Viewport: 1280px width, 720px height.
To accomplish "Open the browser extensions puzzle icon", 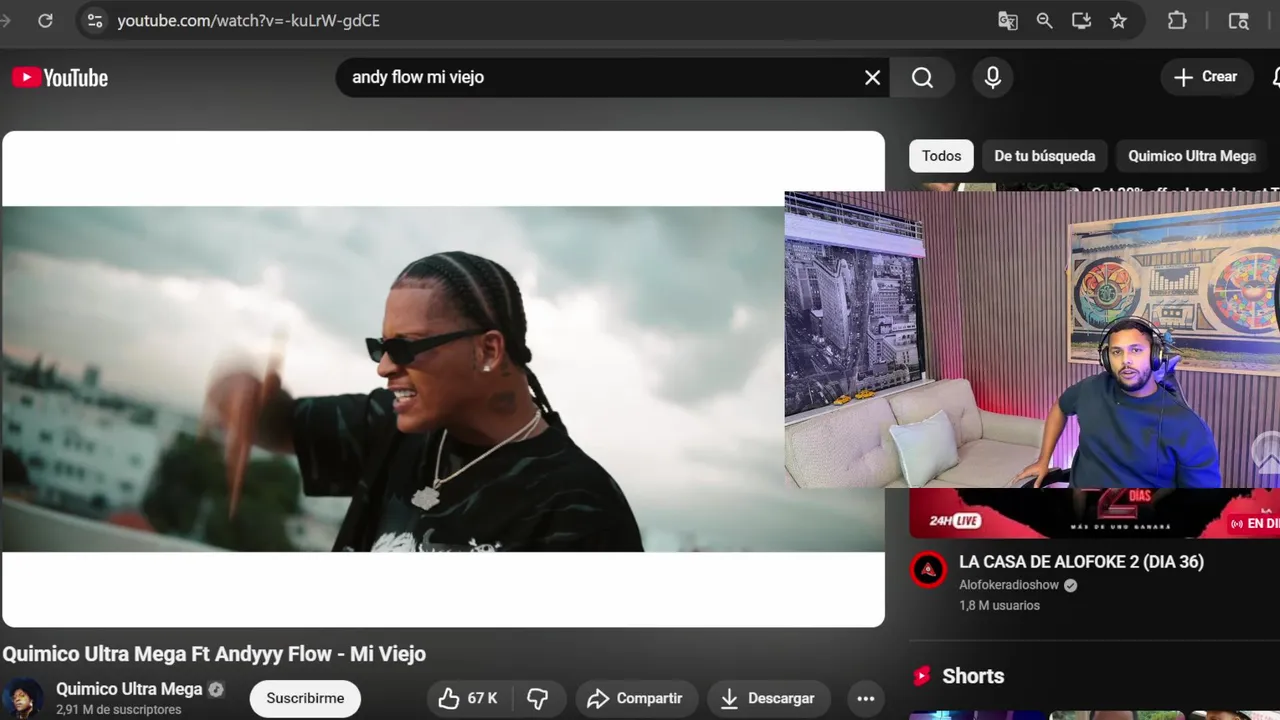I will [x=1177, y=20].
